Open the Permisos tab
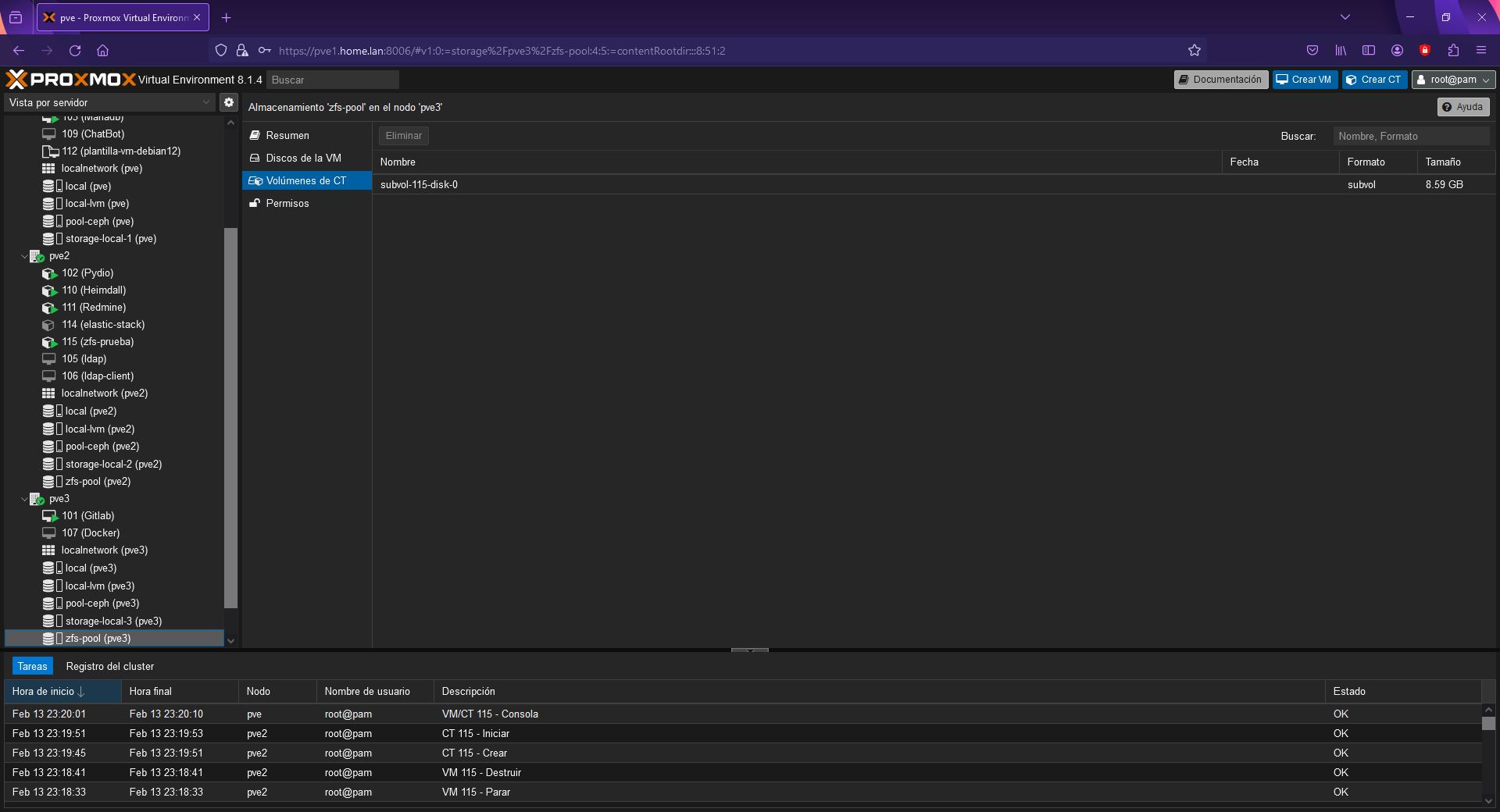 tap(307, 204)
